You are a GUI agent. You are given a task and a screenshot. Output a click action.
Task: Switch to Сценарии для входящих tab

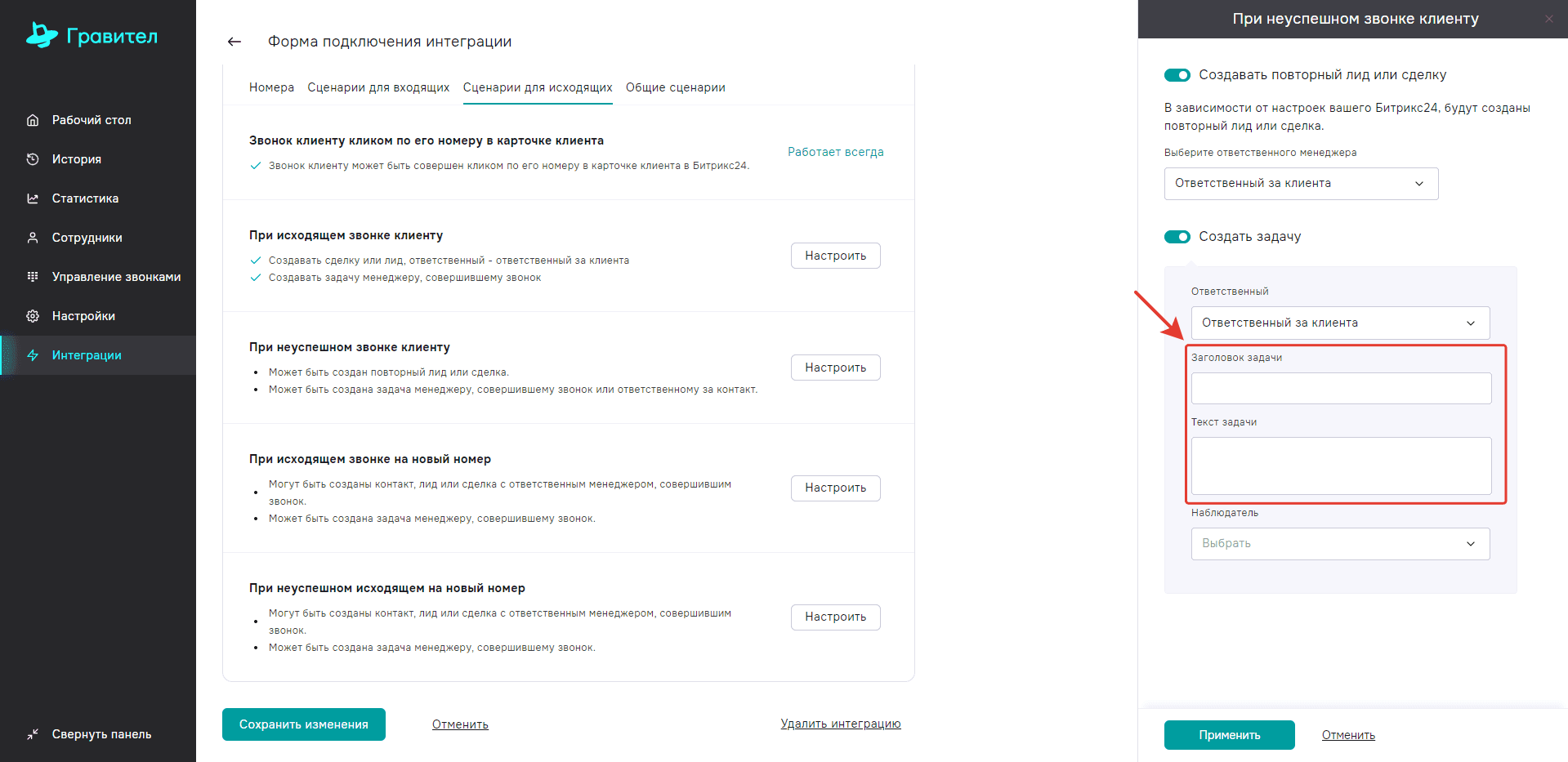coord(378,87)
